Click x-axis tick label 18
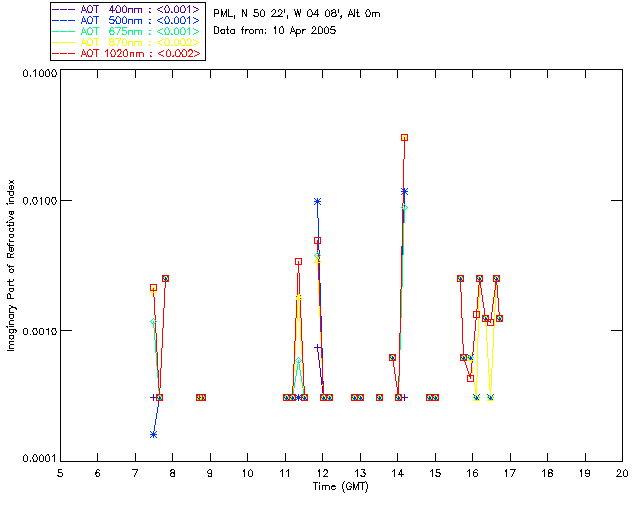This screenshot has width=640, height=512. (547, 473)
